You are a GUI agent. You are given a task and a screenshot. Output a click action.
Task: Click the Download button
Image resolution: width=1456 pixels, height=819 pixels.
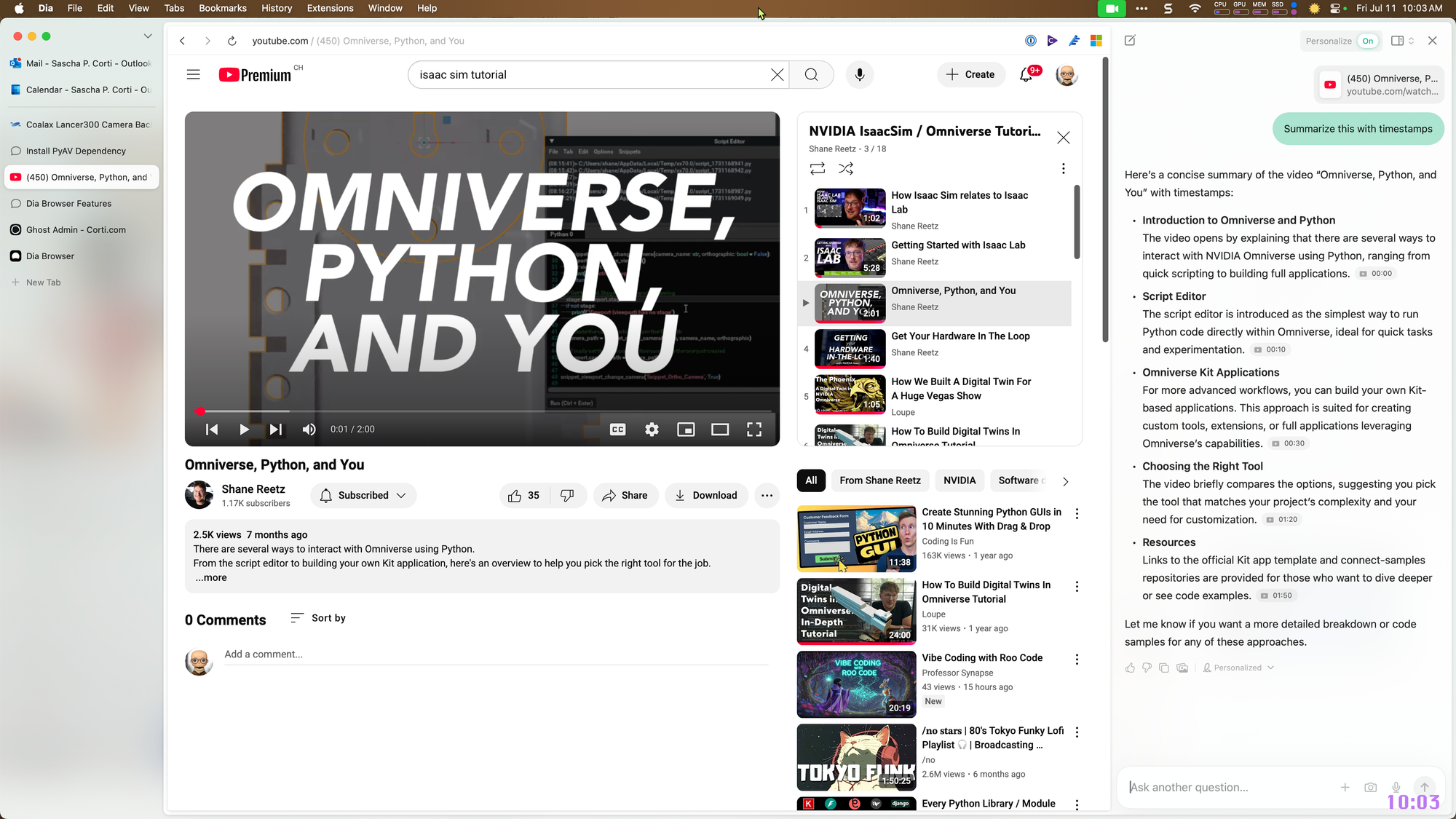(705, 495)
